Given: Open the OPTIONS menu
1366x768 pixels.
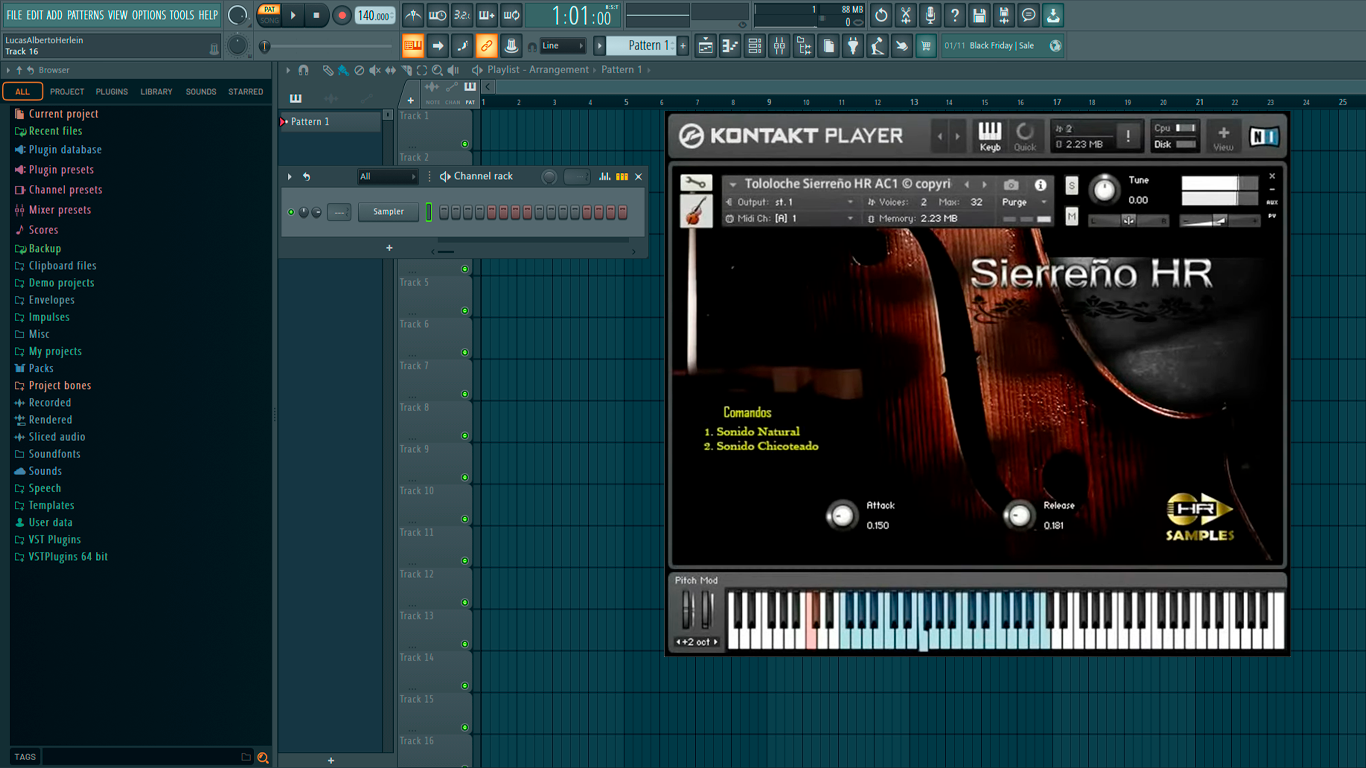Looking at the screenshot, I should 149,15.
